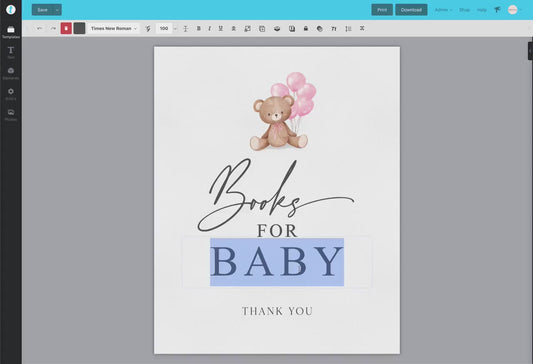This screenshot has width=533, height=364.
Task: Open the text case TT icon
Action: pyautogui.click(x=334, y=29)
